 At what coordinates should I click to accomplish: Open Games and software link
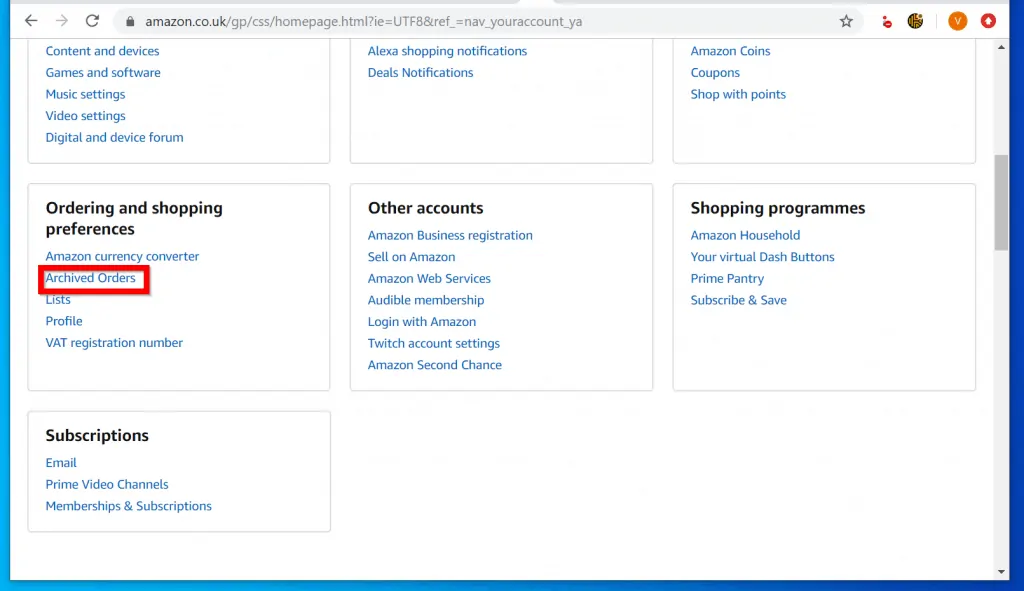coord(103,72)
